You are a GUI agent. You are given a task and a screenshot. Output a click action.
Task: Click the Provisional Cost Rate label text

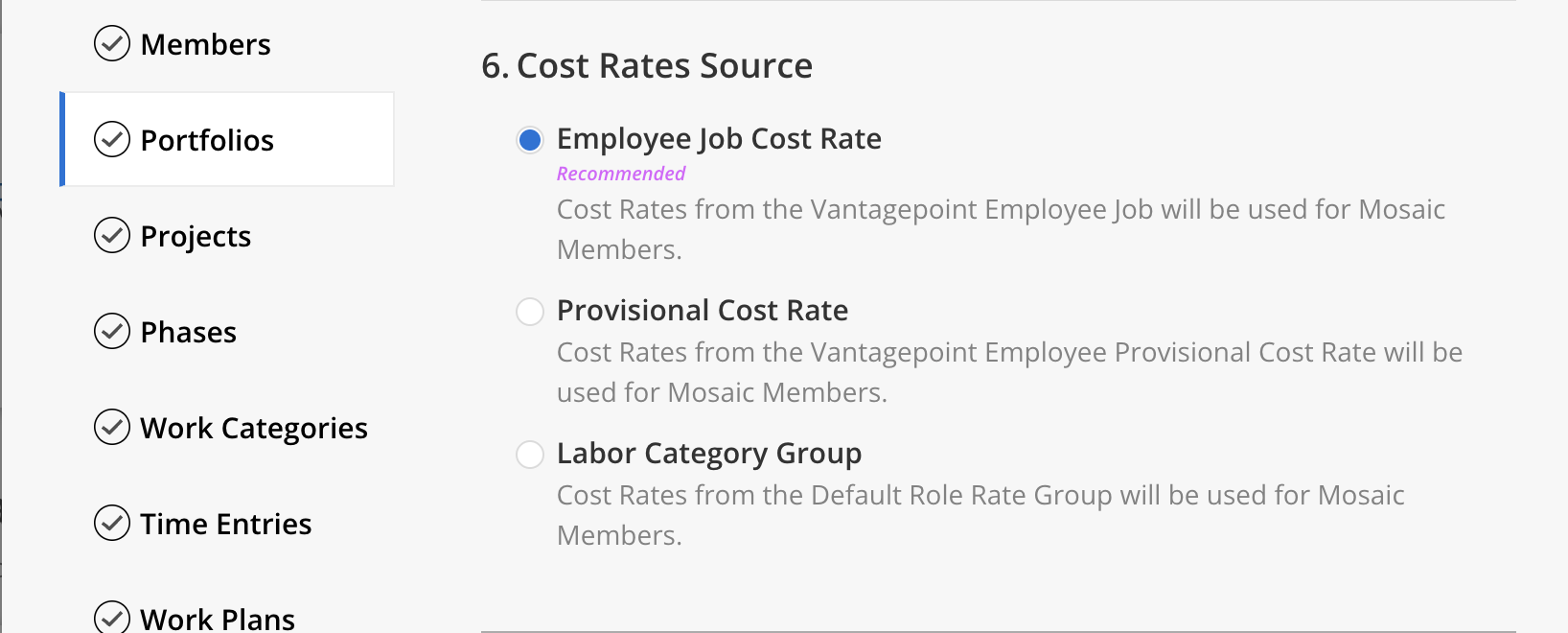coord(703,311)
